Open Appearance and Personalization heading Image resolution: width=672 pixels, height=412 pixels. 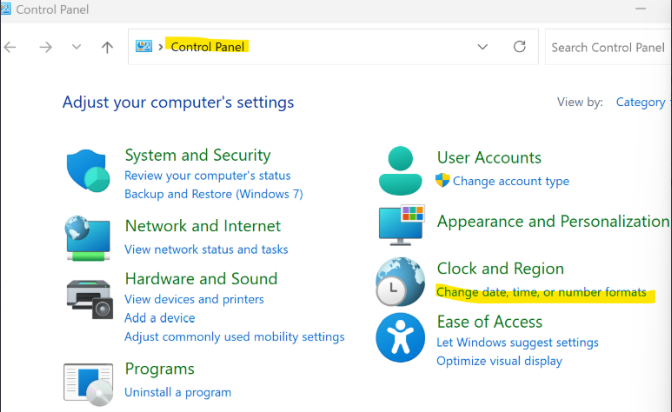coord(553,221)
